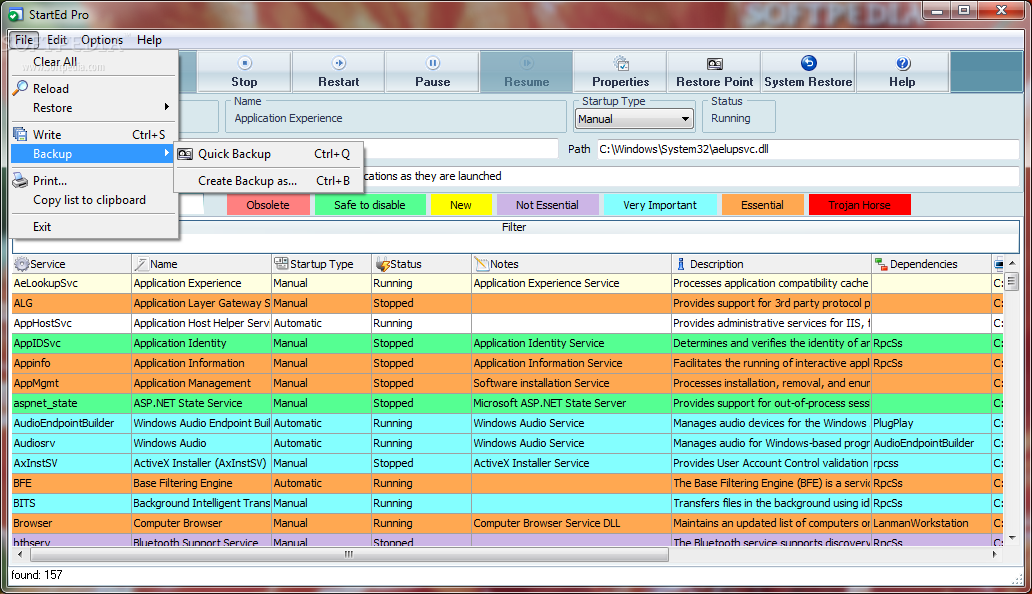
Task: Click the Pause toolbar button
Action: coord(432,72)
